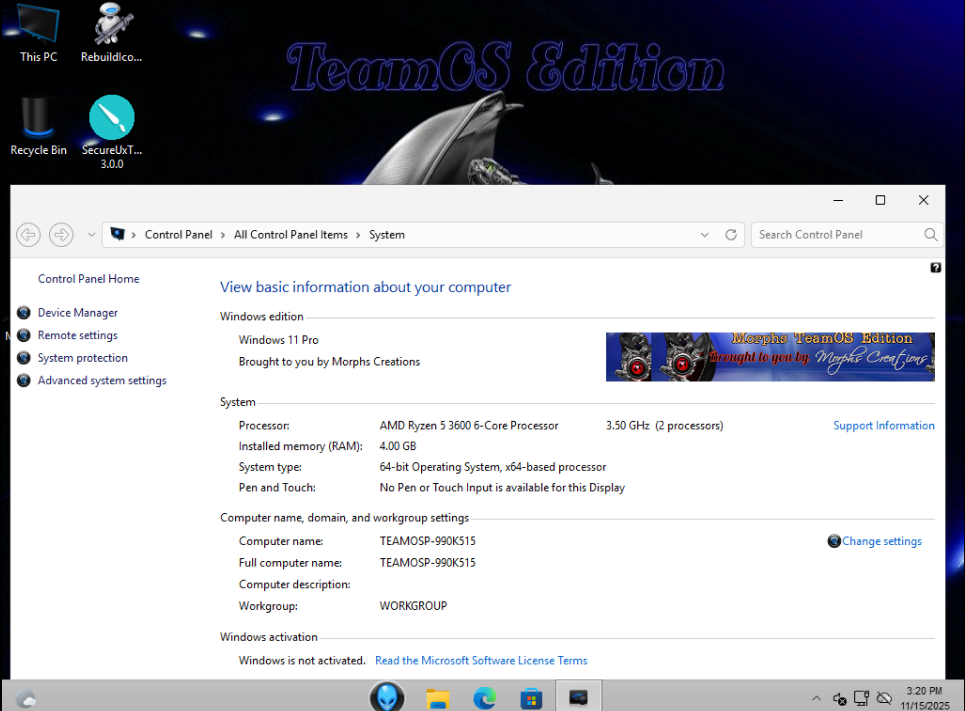Screen dimensions: 965x711
Task: Select the Control Panel breadcrumb
Action: 178,235
